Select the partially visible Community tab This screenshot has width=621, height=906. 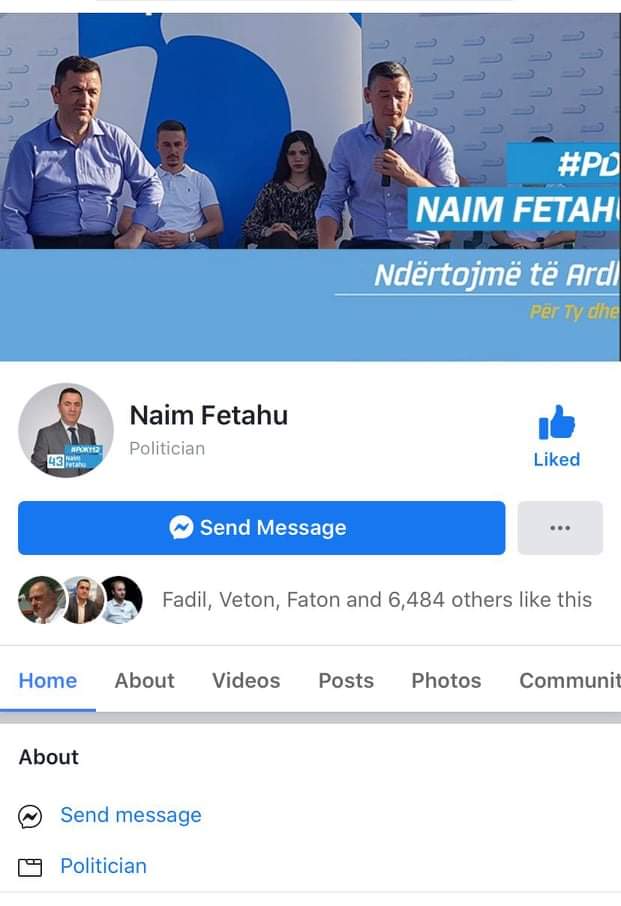click(x=570, y=681)
